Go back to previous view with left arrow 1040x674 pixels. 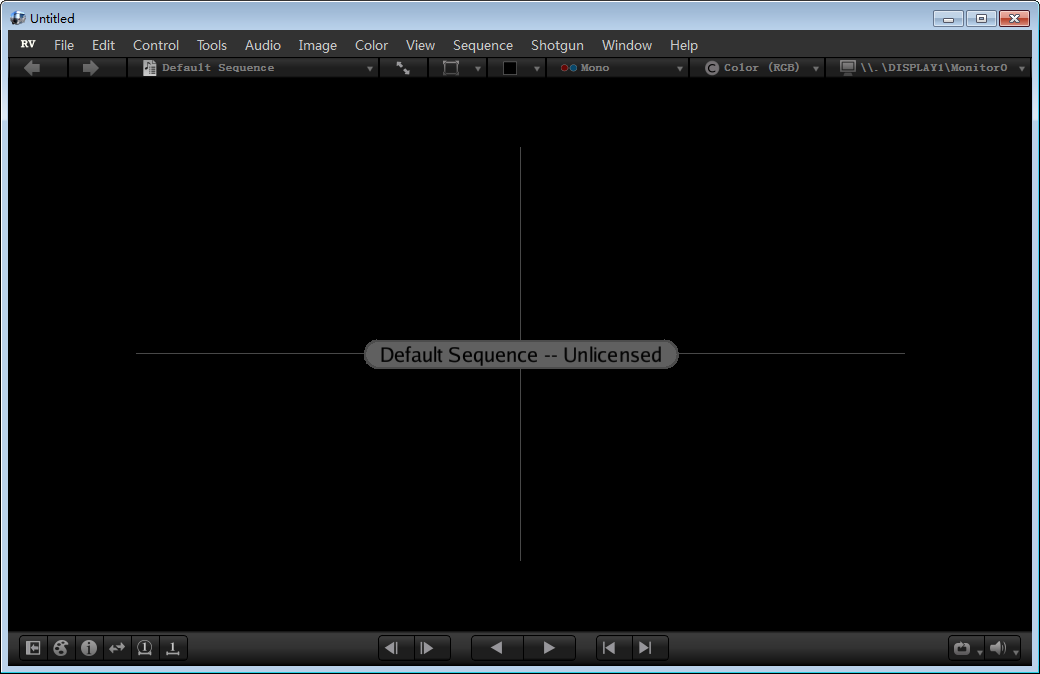pos(32,68)
